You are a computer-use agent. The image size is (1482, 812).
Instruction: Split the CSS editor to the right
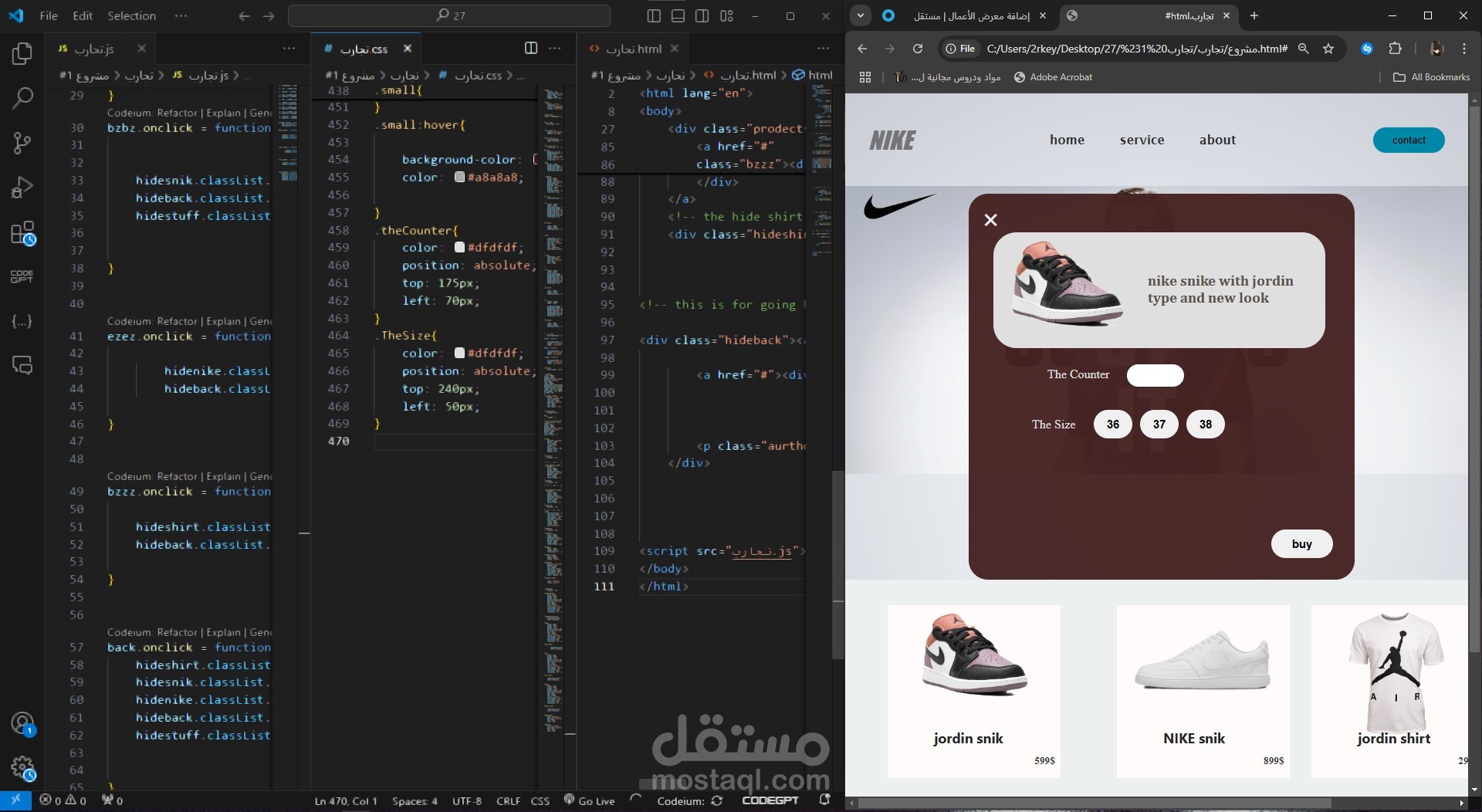[531, 48]
